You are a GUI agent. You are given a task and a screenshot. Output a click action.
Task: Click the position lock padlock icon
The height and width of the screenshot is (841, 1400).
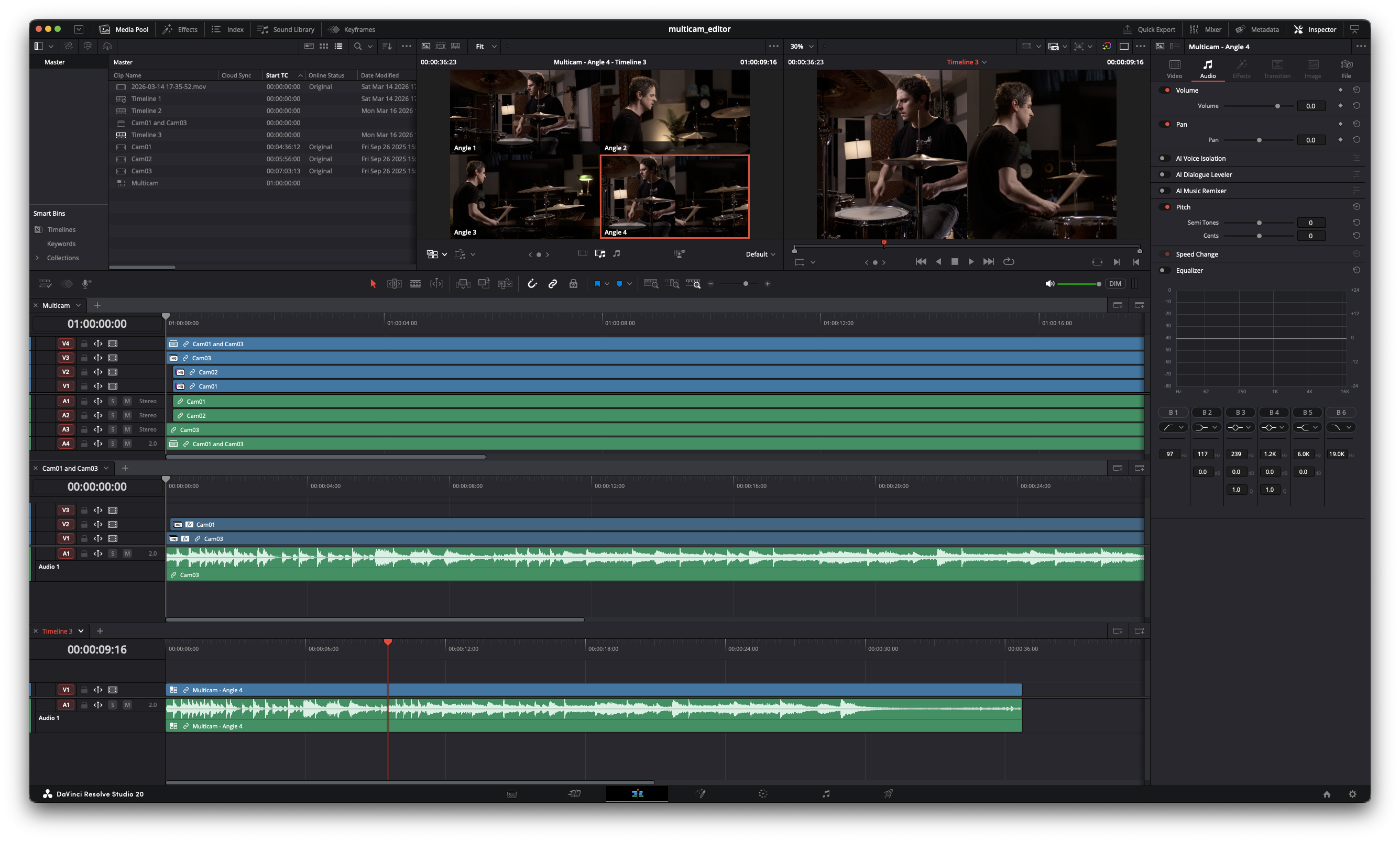573,284
